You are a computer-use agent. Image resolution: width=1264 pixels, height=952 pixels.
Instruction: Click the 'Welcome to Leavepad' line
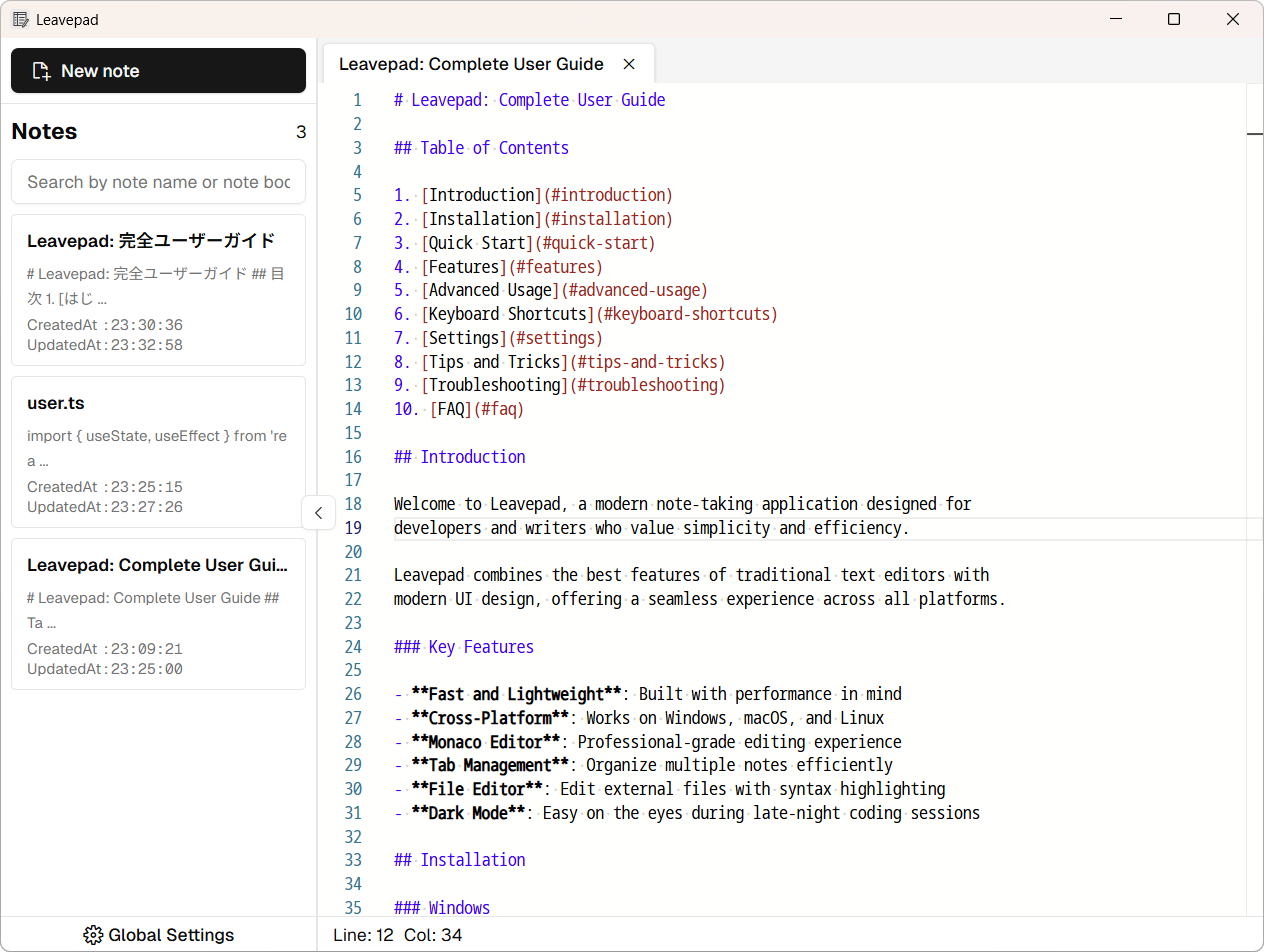pyautogui.click(x=682, y=504)
